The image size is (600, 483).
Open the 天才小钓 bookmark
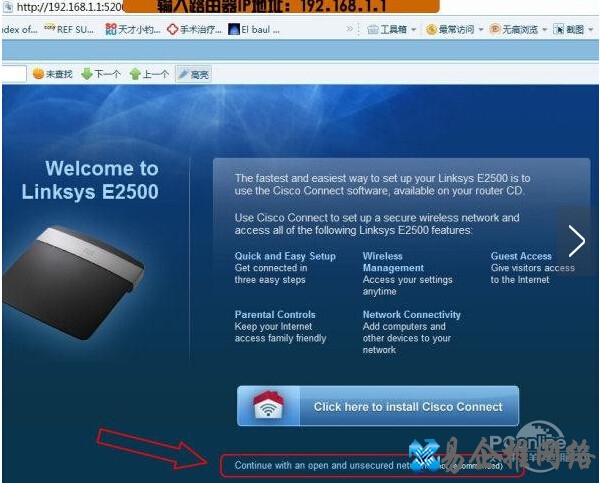tap(133, 29)
